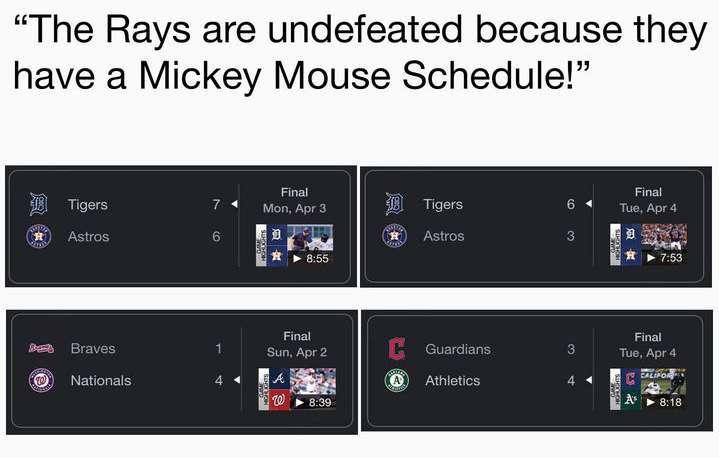The width and height of the screenshot is (719, 458).
Task: Click Astros logo in the 6-3 game card
Action: coord(394,236)
